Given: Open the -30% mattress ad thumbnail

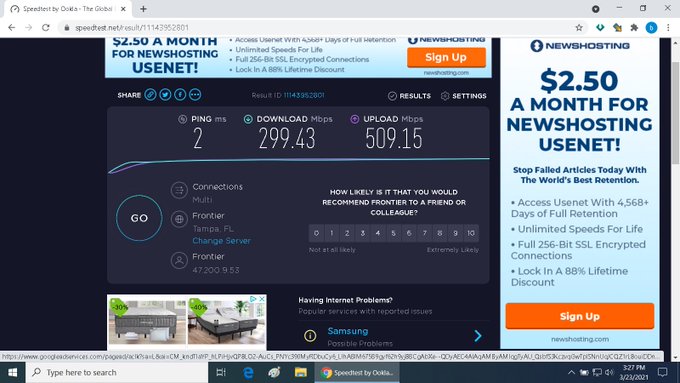Looking at the screenshot, I should 147,322.
